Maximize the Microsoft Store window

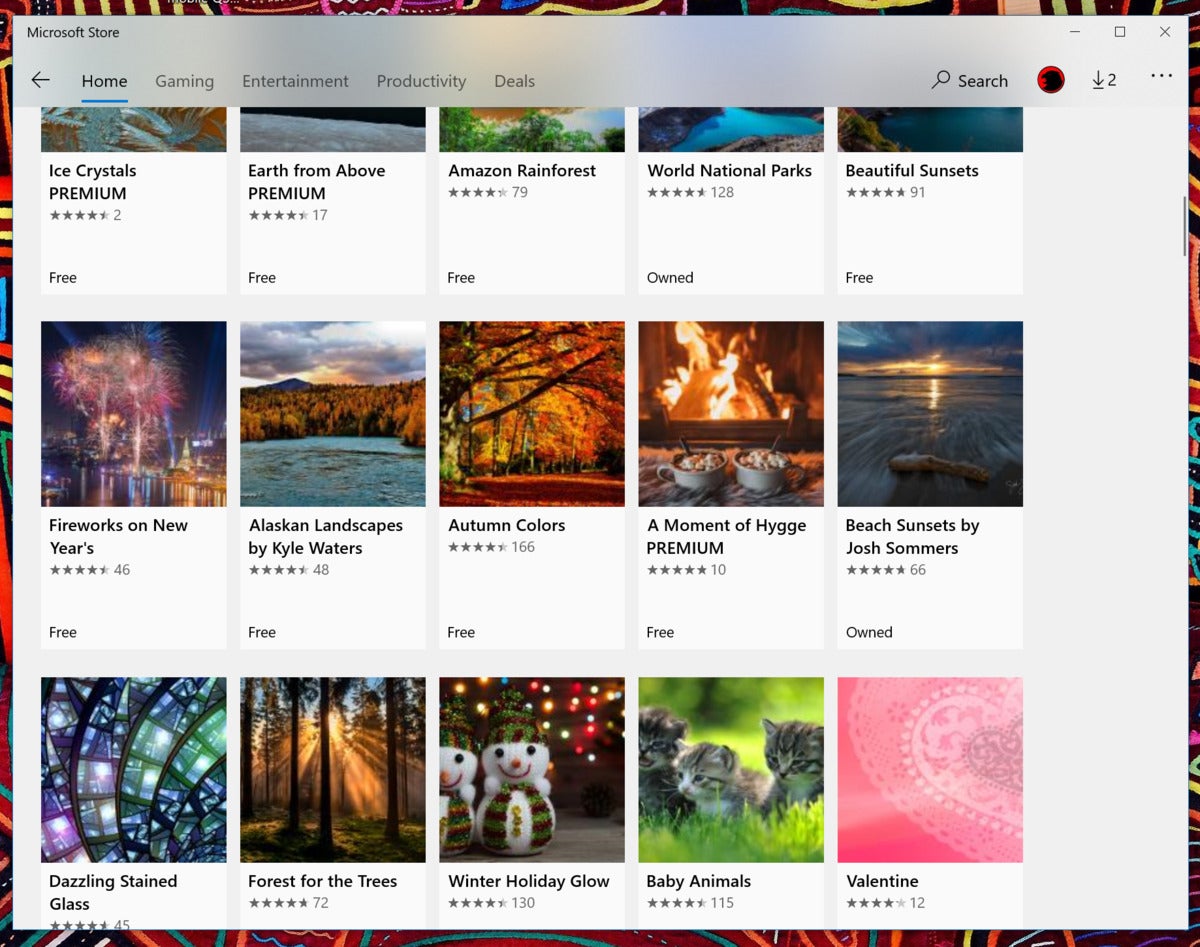click(1120, 32)
